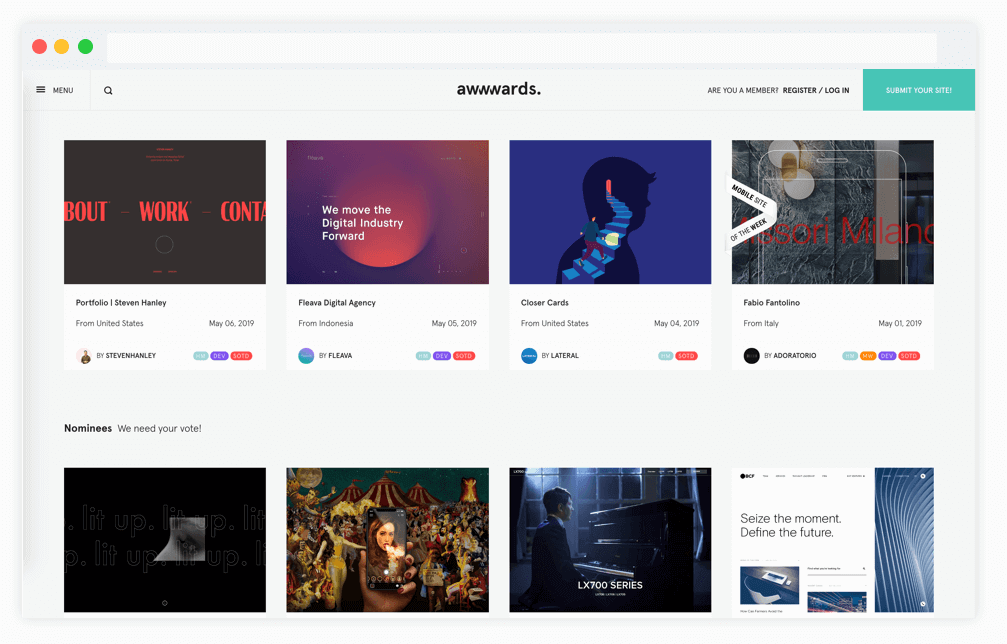Open BY STEVENHANLEY author link

(126, 356)
